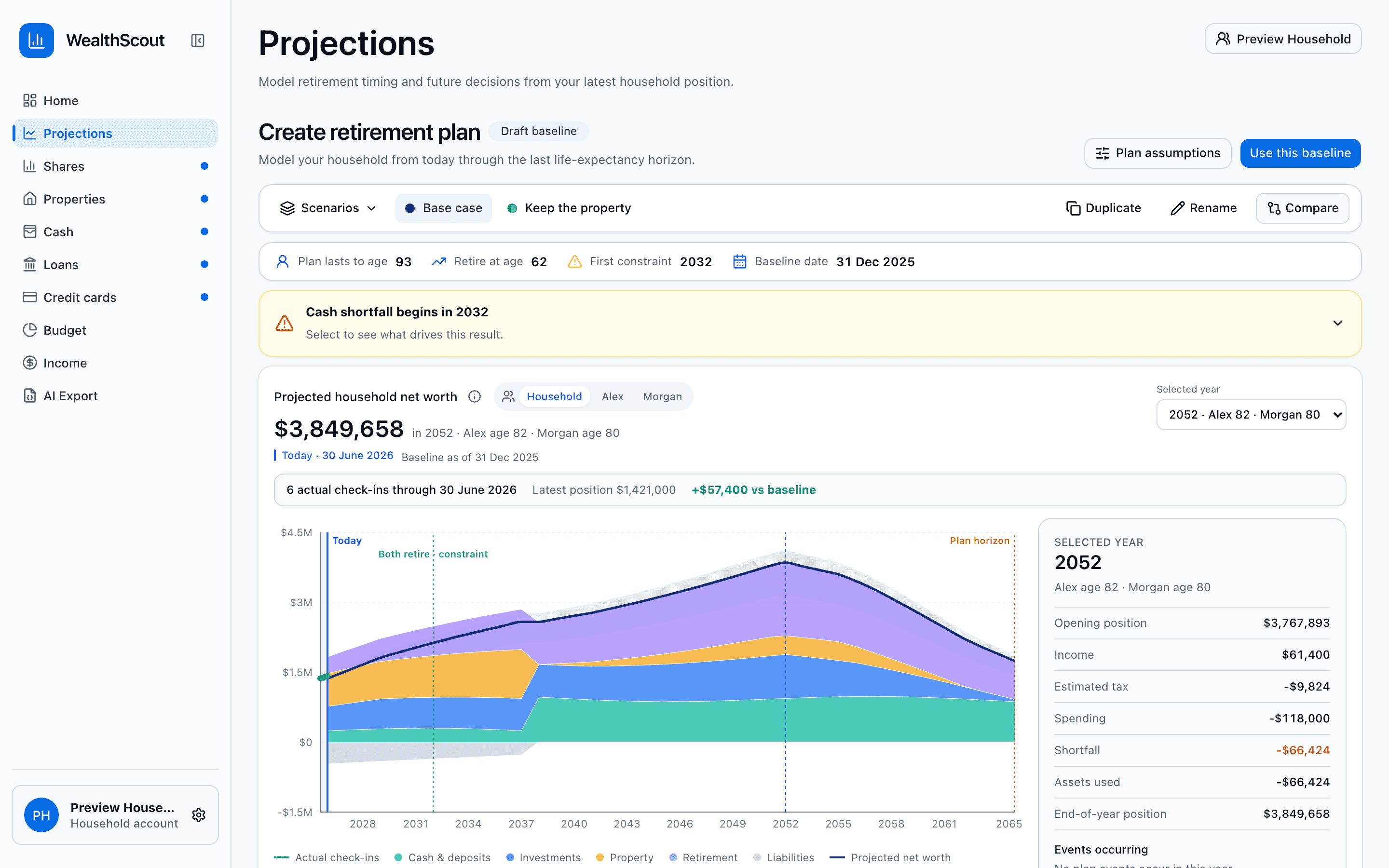Click 'Latest position $1,421,000' text
The width and height of the screenshot is (1389, 868).
(604, 489)
